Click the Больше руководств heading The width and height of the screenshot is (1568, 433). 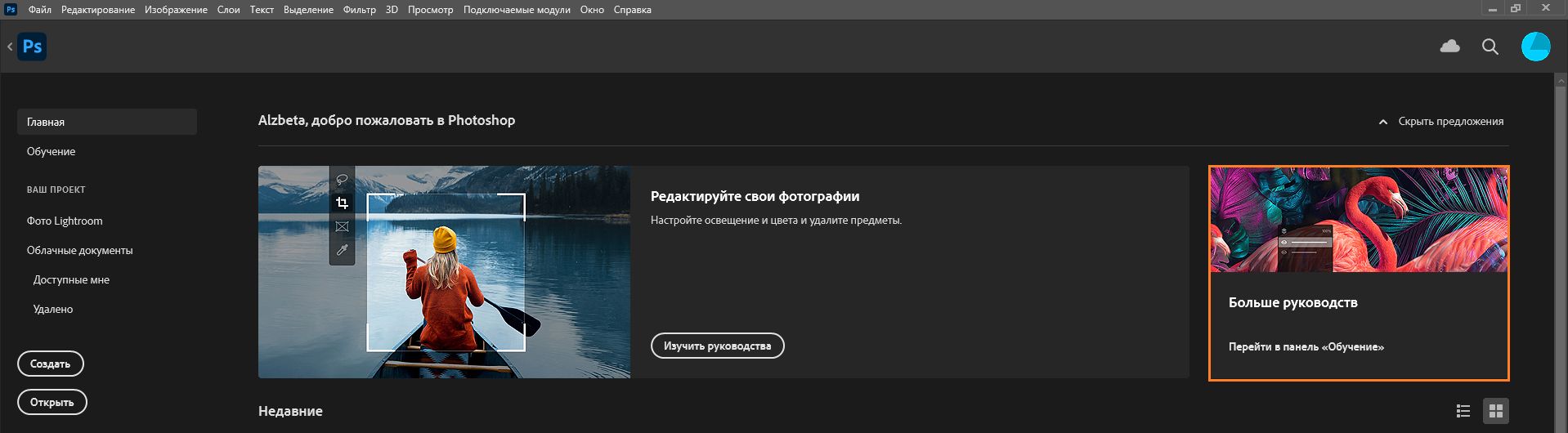[x=1292, y=302]
